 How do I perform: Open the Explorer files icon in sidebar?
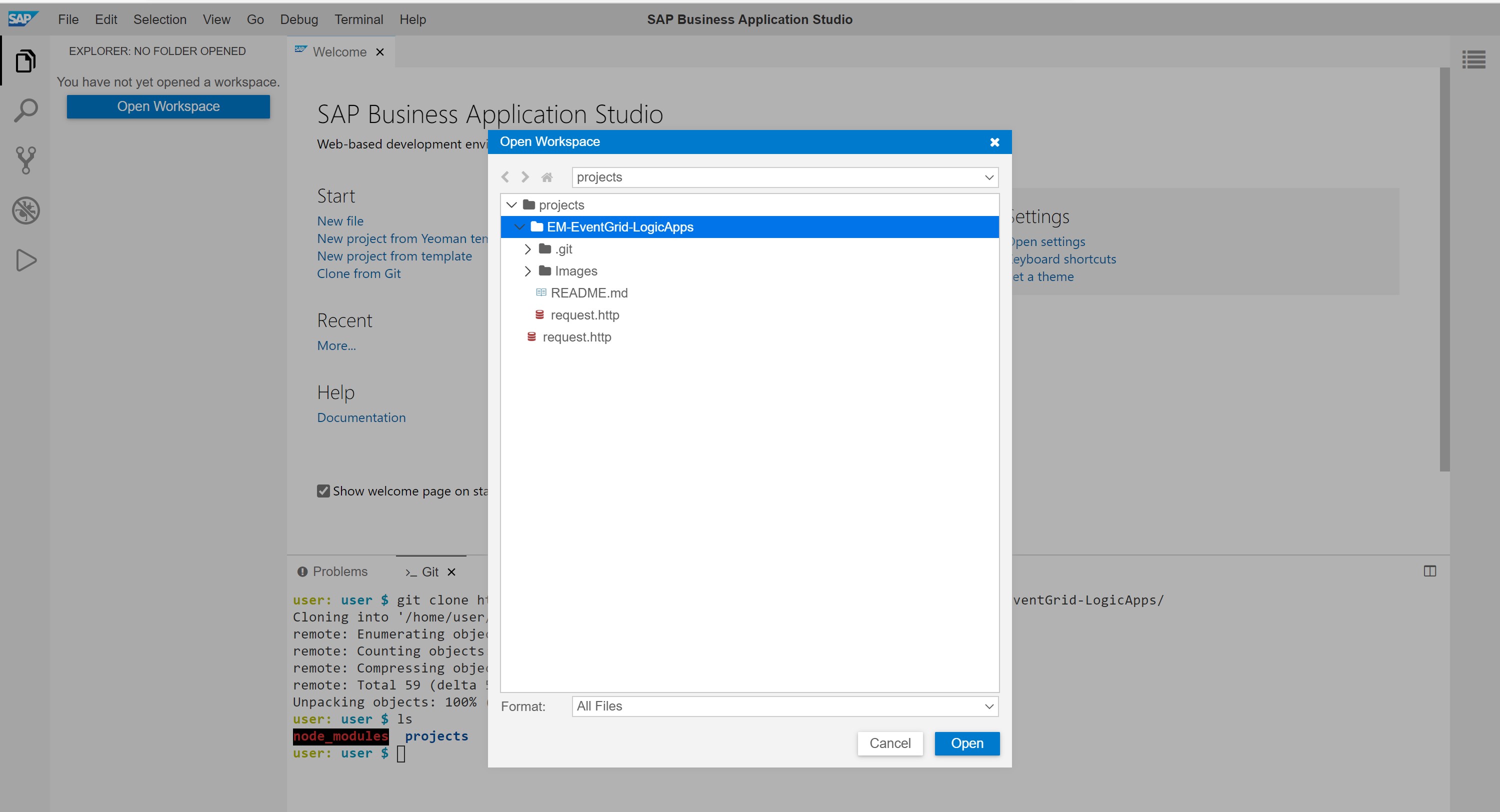tap(25, 60)
